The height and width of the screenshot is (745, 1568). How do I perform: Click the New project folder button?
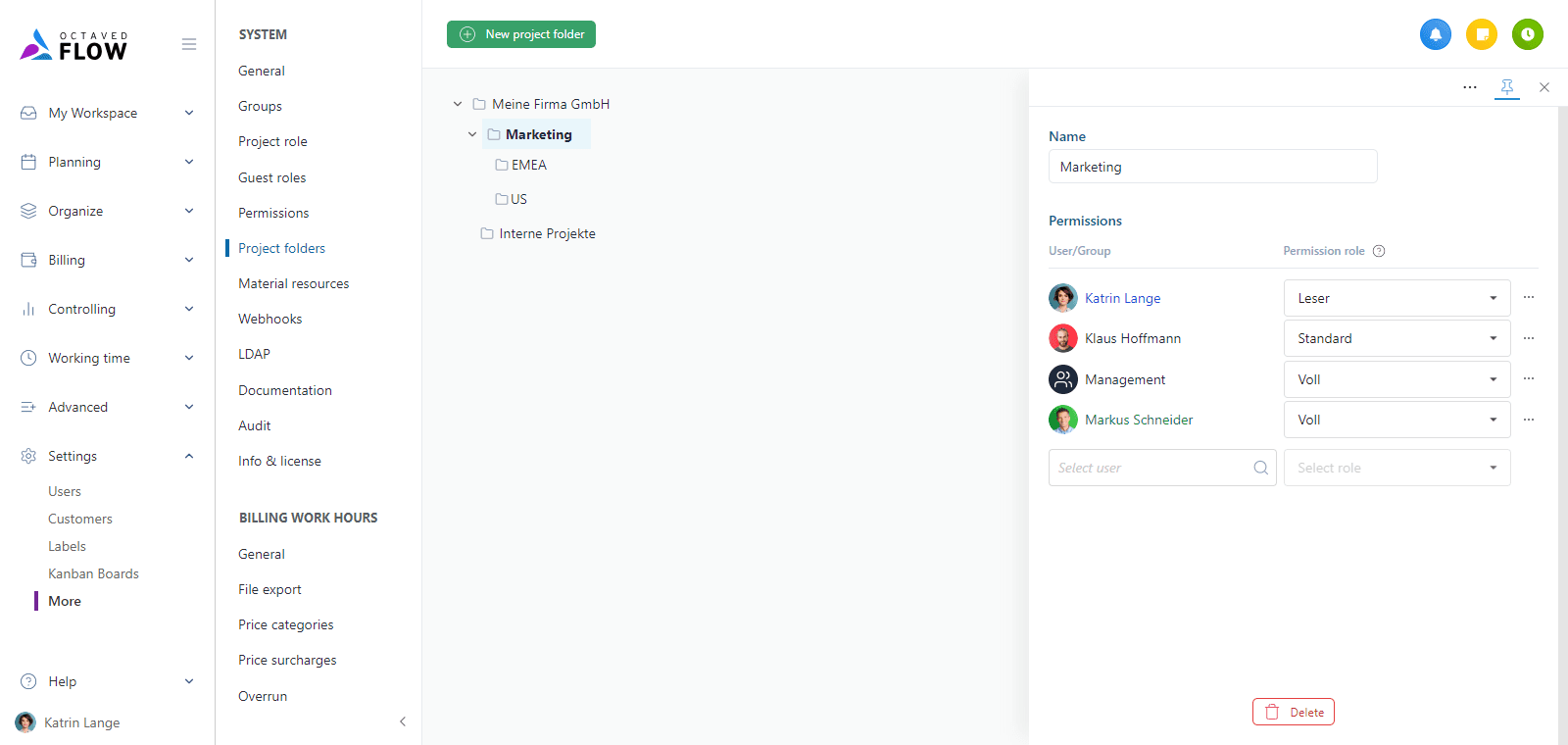click(x=521, y=34)
